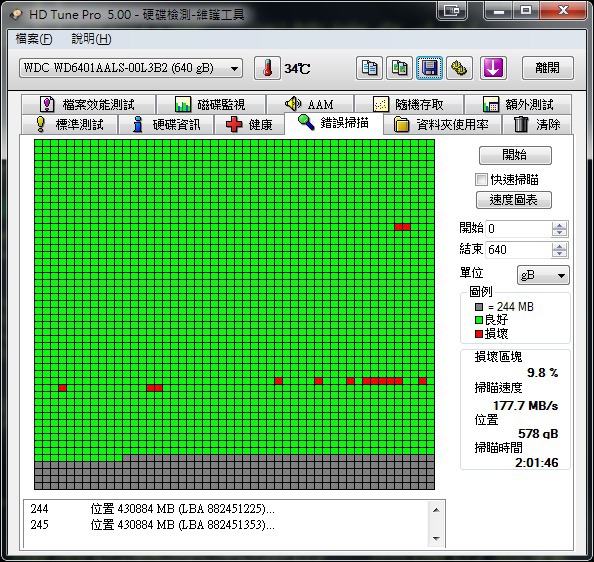Click the 速度圖表 speed chart button
Viewport: 594px width, 562px height.
pyautogui.click(x=514, y=200)
